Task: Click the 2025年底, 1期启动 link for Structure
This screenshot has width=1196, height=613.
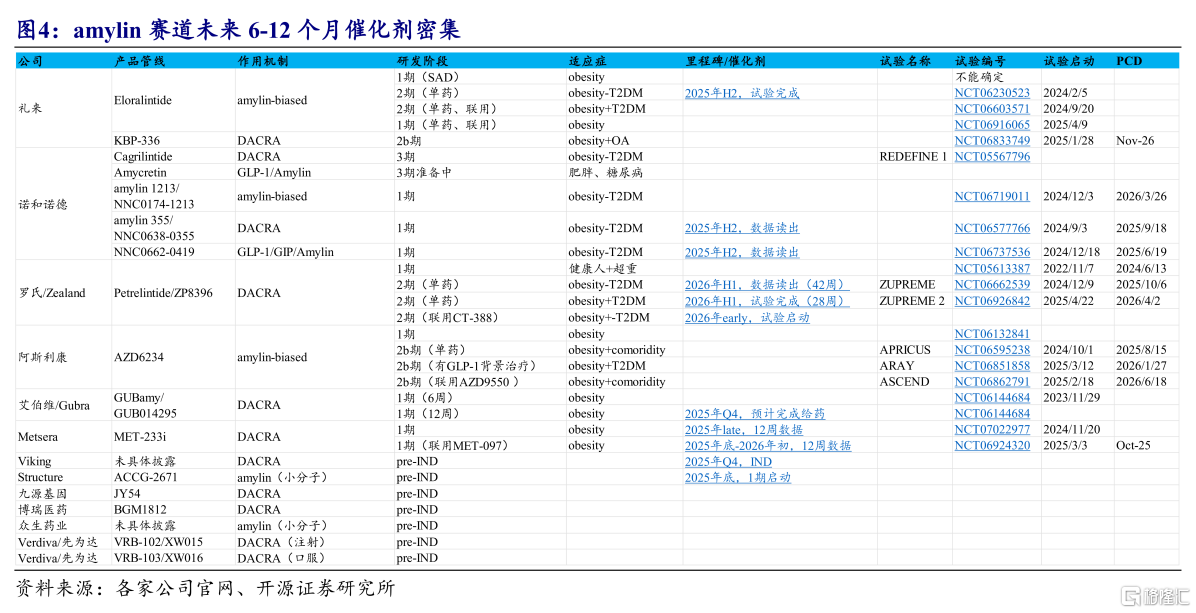Action: click(x=738, y=478)
